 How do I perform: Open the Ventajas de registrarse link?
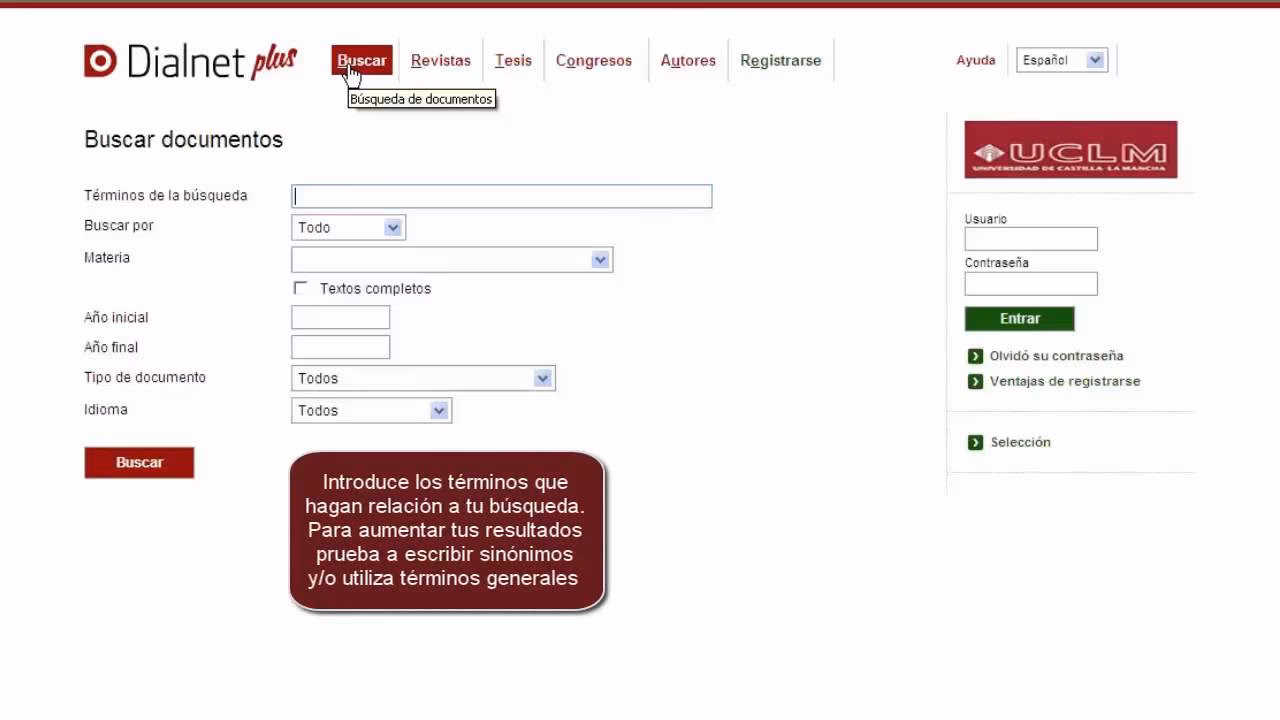(x=1065, y=381)
